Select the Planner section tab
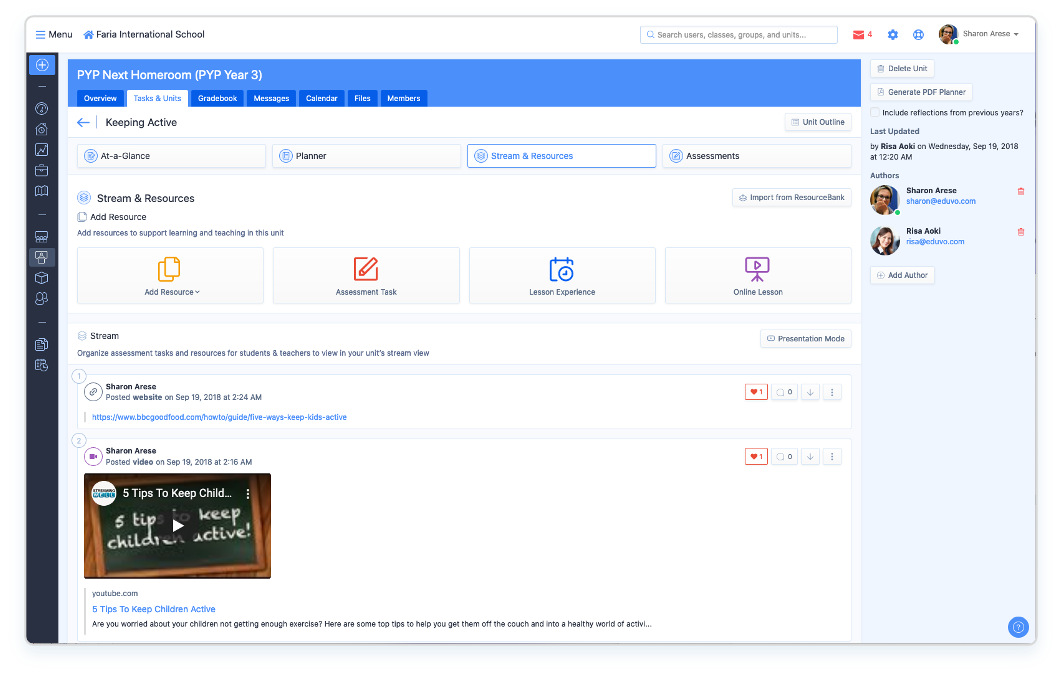This screenshot has width=1062, height=676. (366, 156)
